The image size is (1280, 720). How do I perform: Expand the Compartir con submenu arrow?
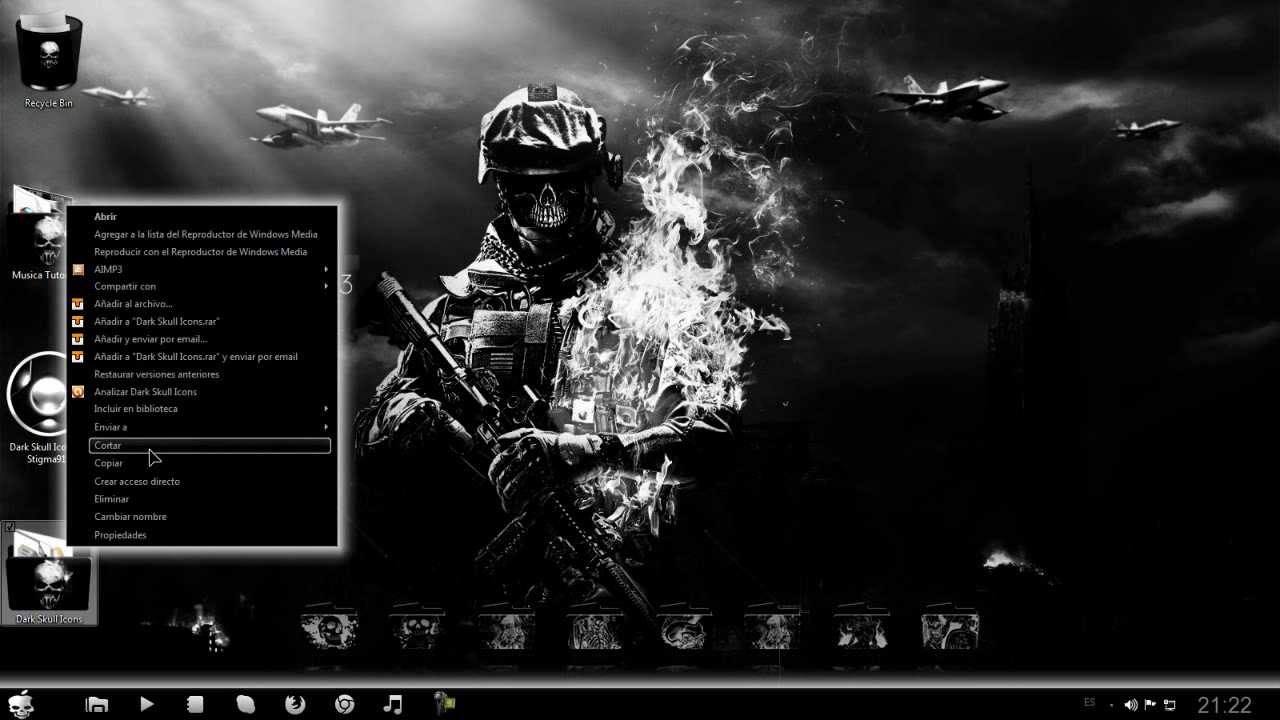tap(326, 287)
